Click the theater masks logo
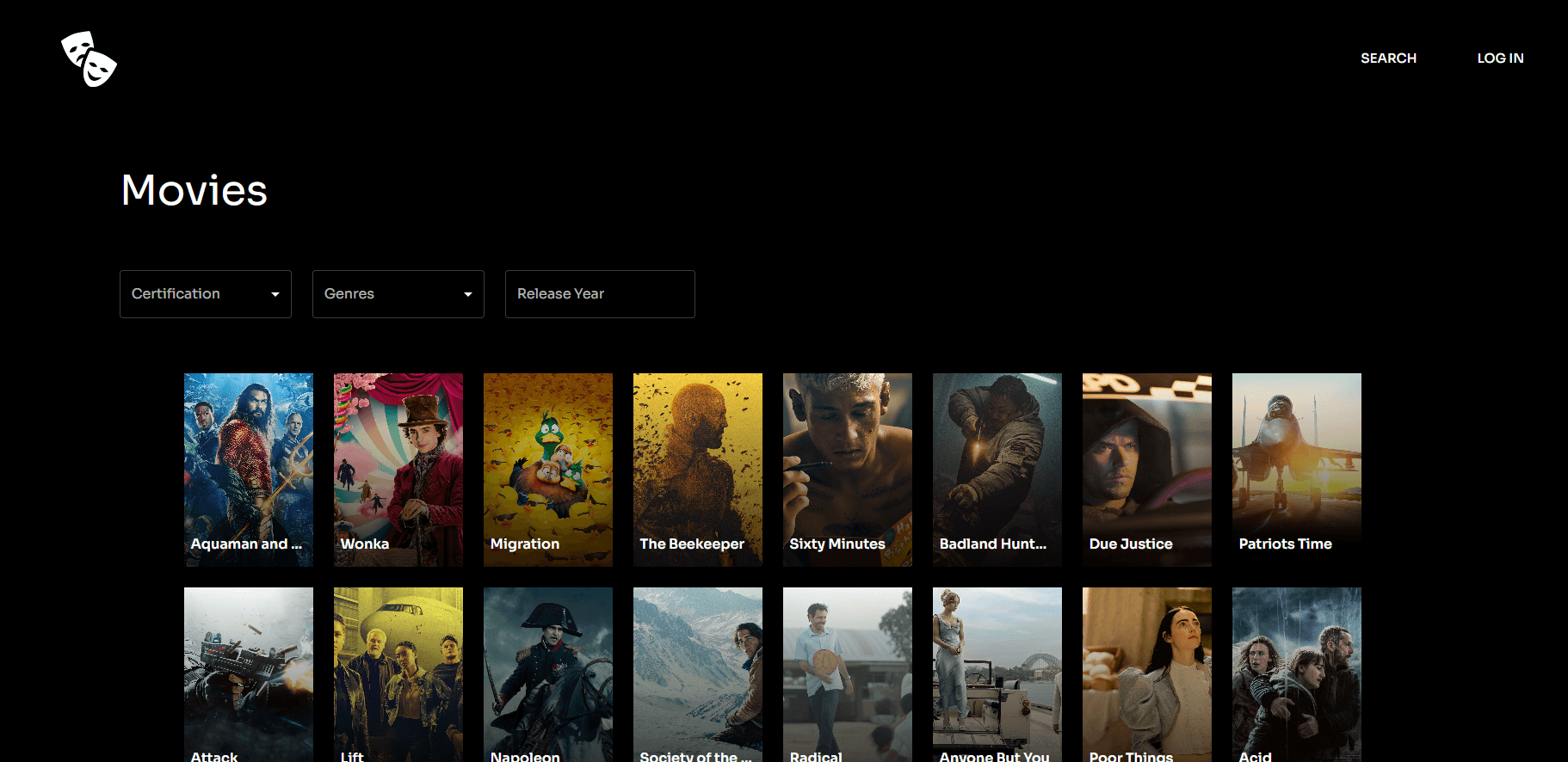Viewport: 1568px width, 762px height. coord(89,58)
